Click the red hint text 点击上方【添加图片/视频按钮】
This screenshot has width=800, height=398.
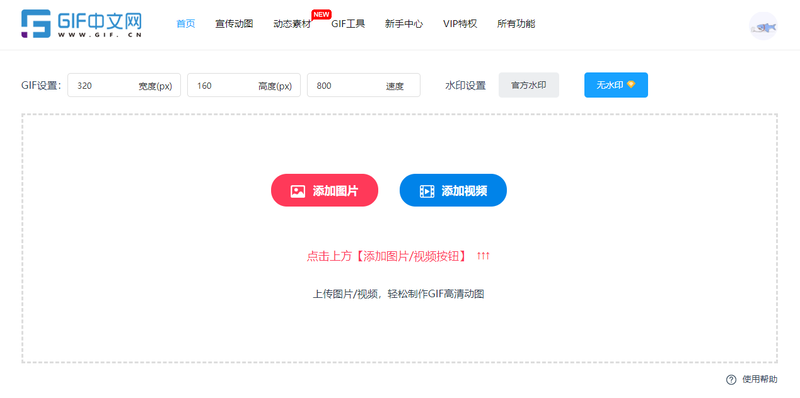point(387,256)
